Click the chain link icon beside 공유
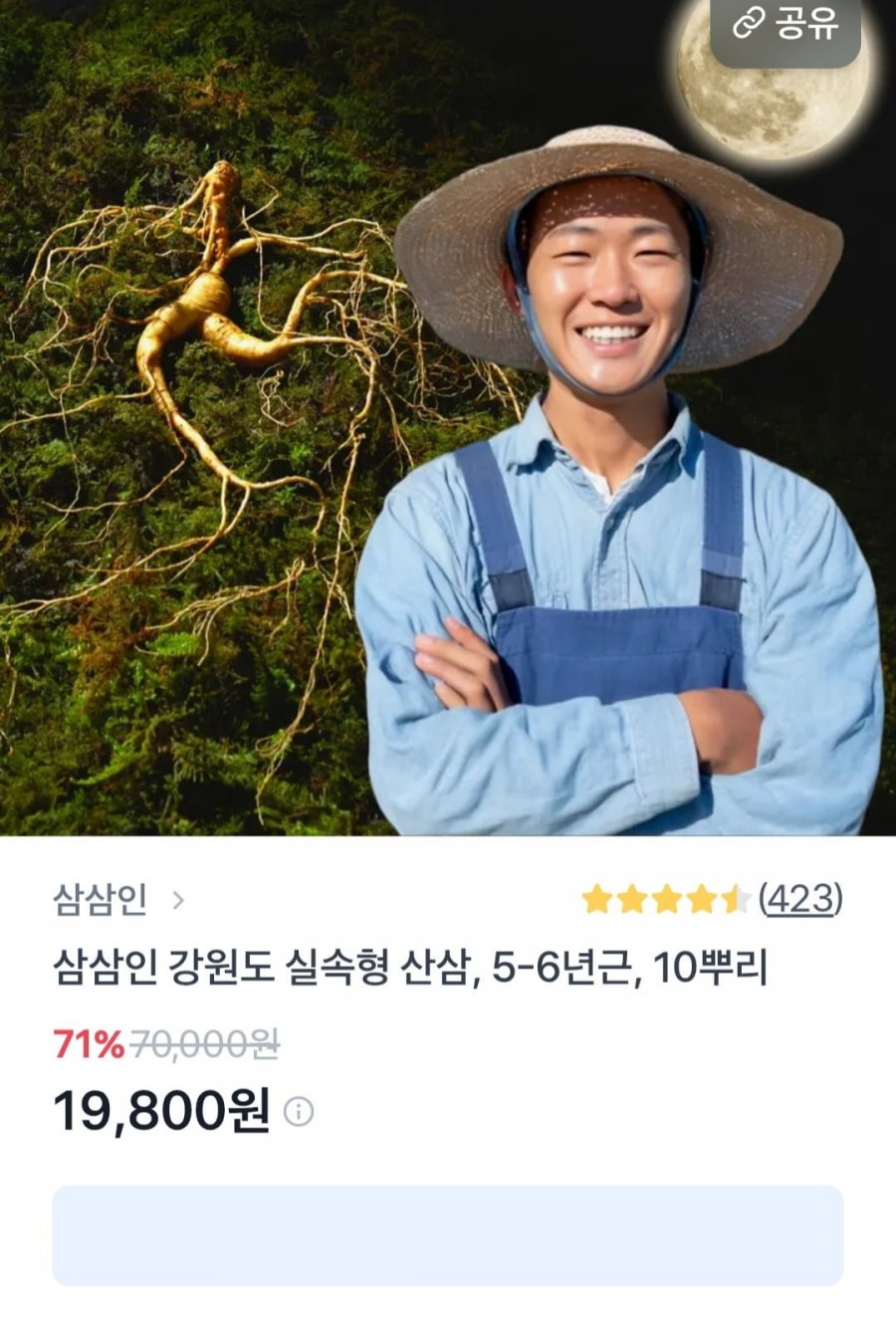Screen dimensions: 896x1330 coord(748,25)
